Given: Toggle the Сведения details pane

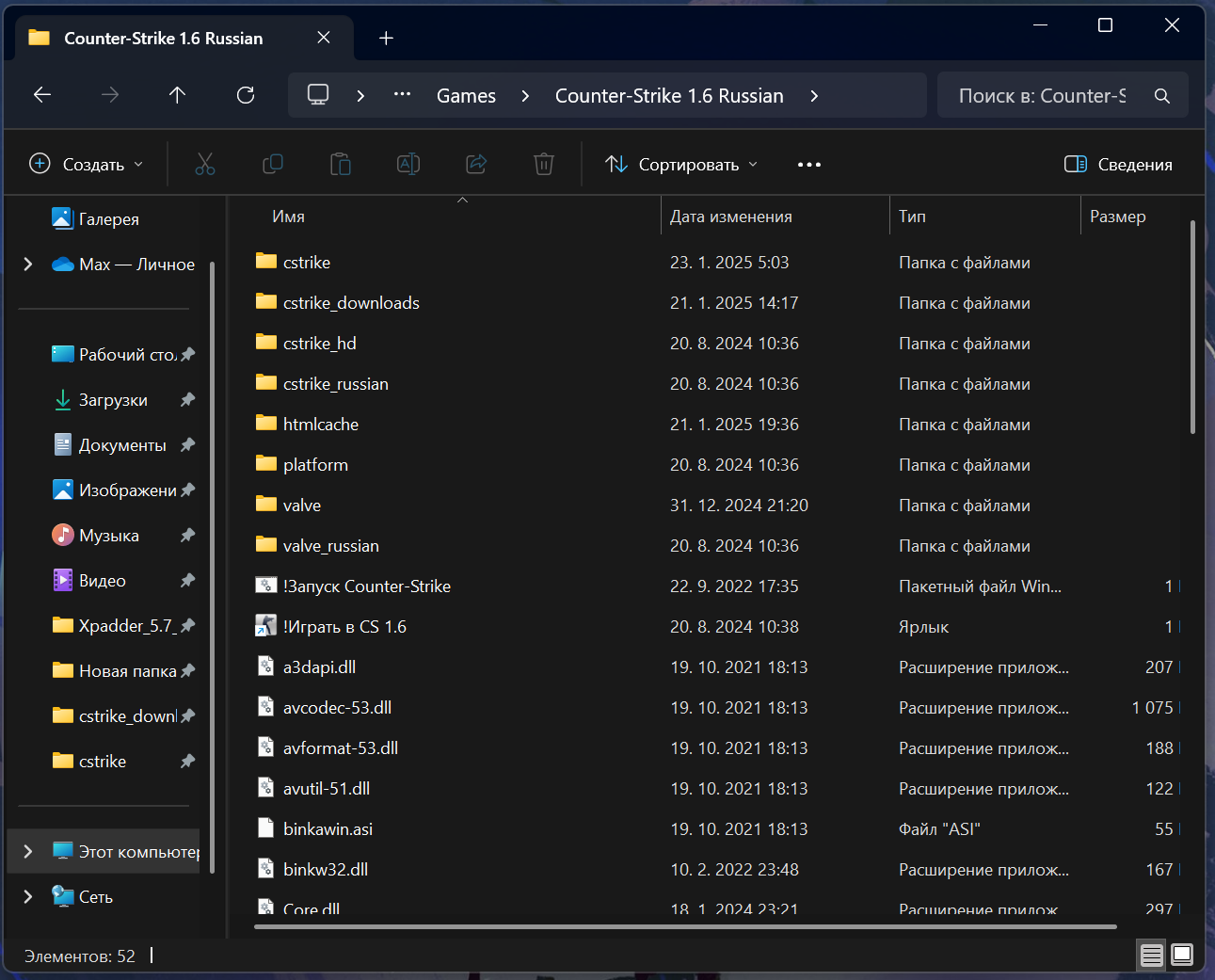Looking at the screenshot, I should pos(1118,164).
